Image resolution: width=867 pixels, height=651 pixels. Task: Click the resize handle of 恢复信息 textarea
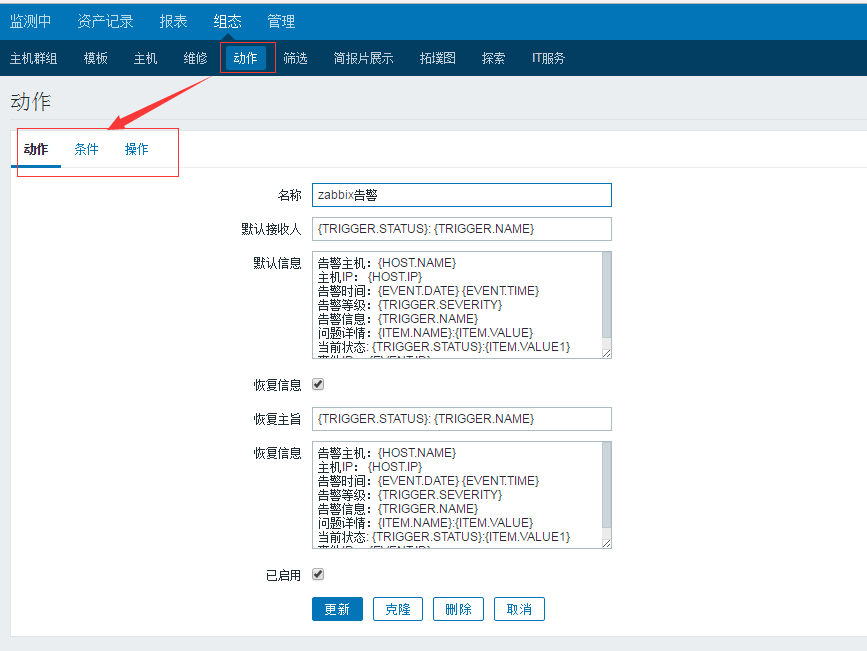[607, 544]
